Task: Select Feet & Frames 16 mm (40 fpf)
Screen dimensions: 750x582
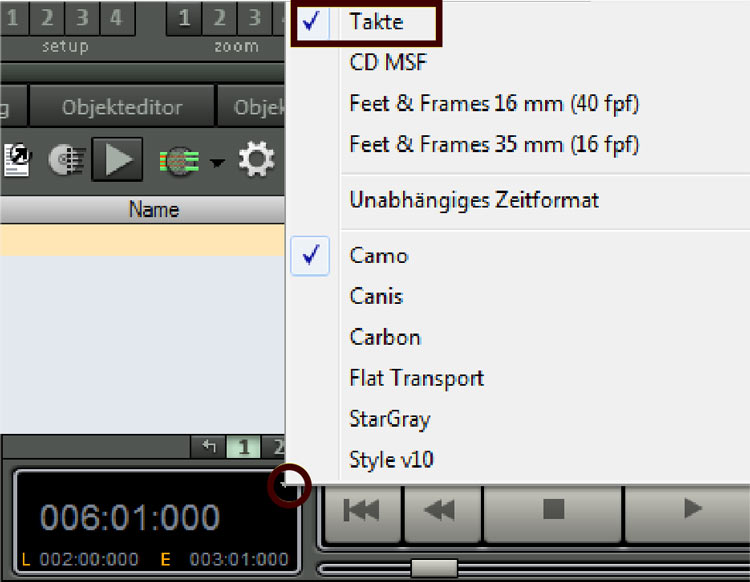Action: pos(494,103)
